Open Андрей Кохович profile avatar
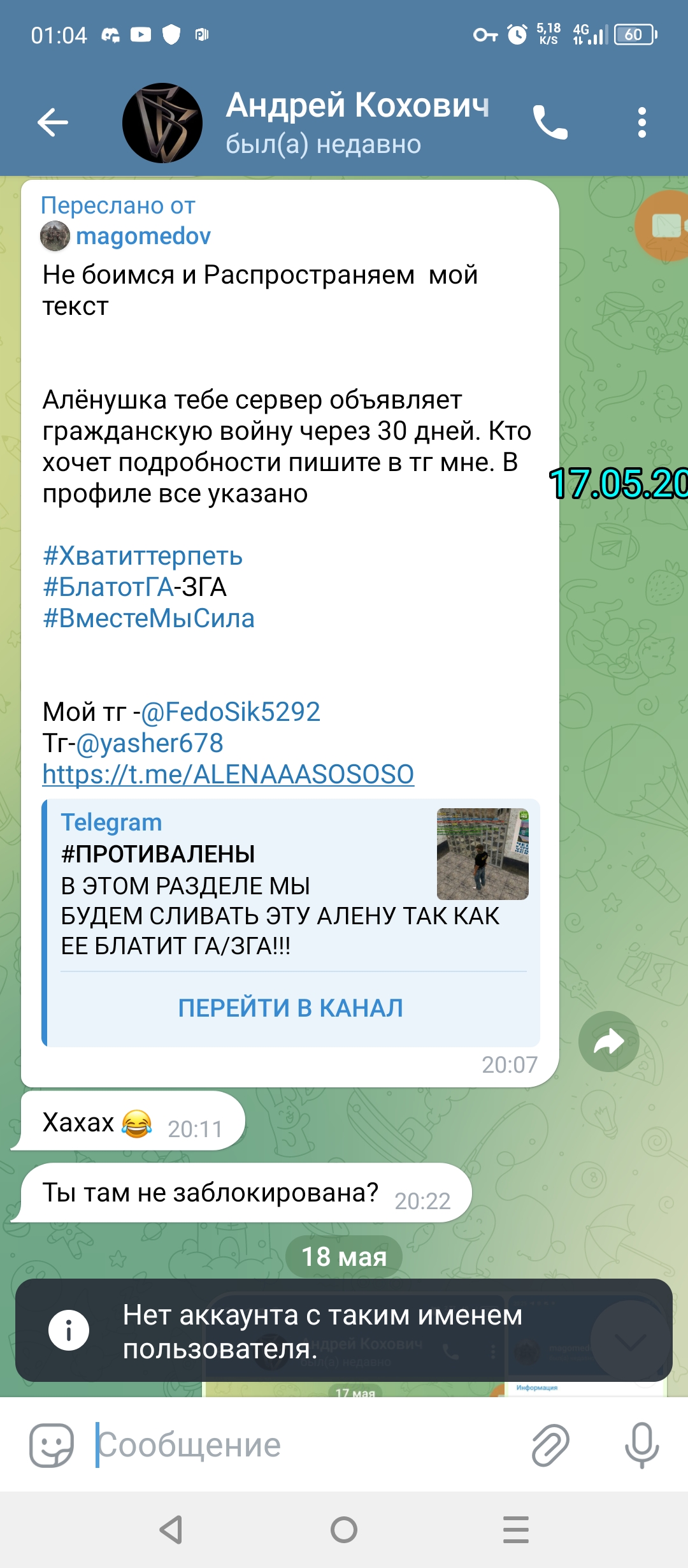Screen dimensions: 688x1568 [162, 122]
